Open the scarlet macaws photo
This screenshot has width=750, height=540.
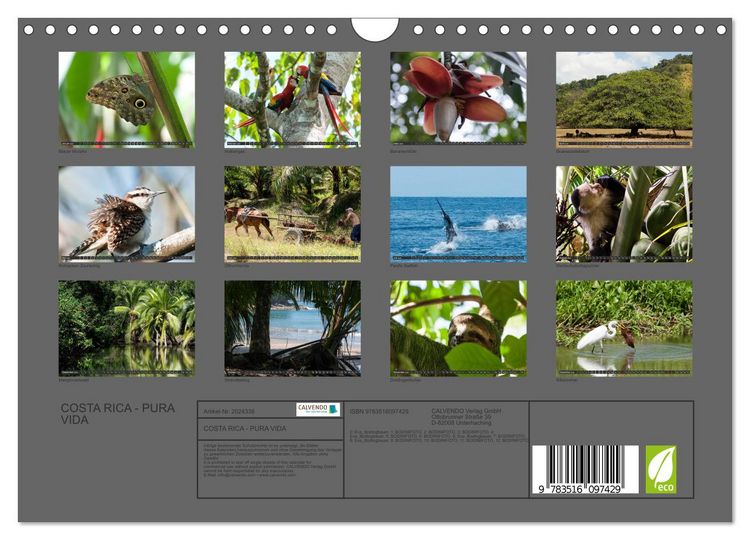coord(293,99)
